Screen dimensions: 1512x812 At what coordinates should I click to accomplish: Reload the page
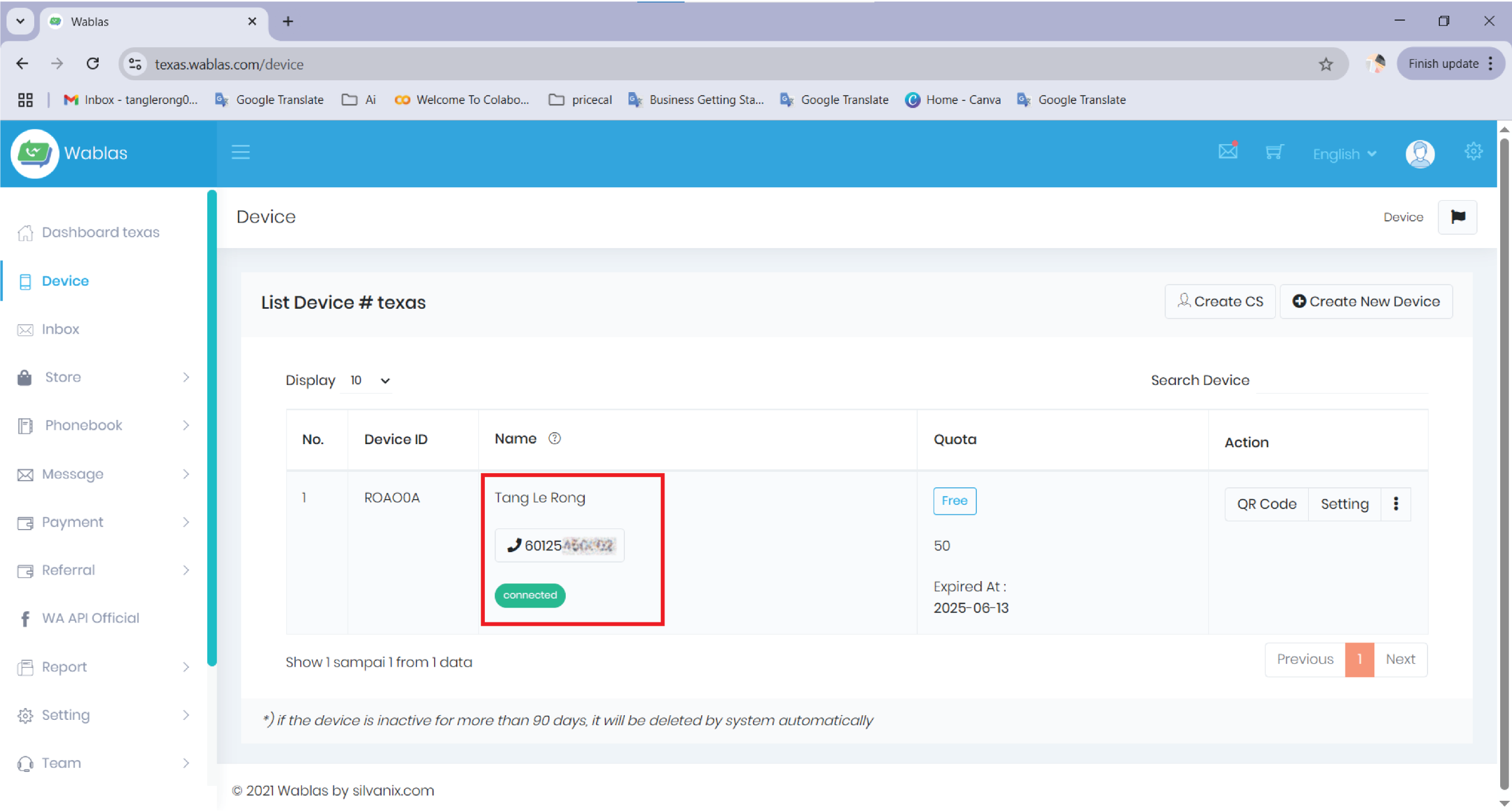[x=93, y=63]
